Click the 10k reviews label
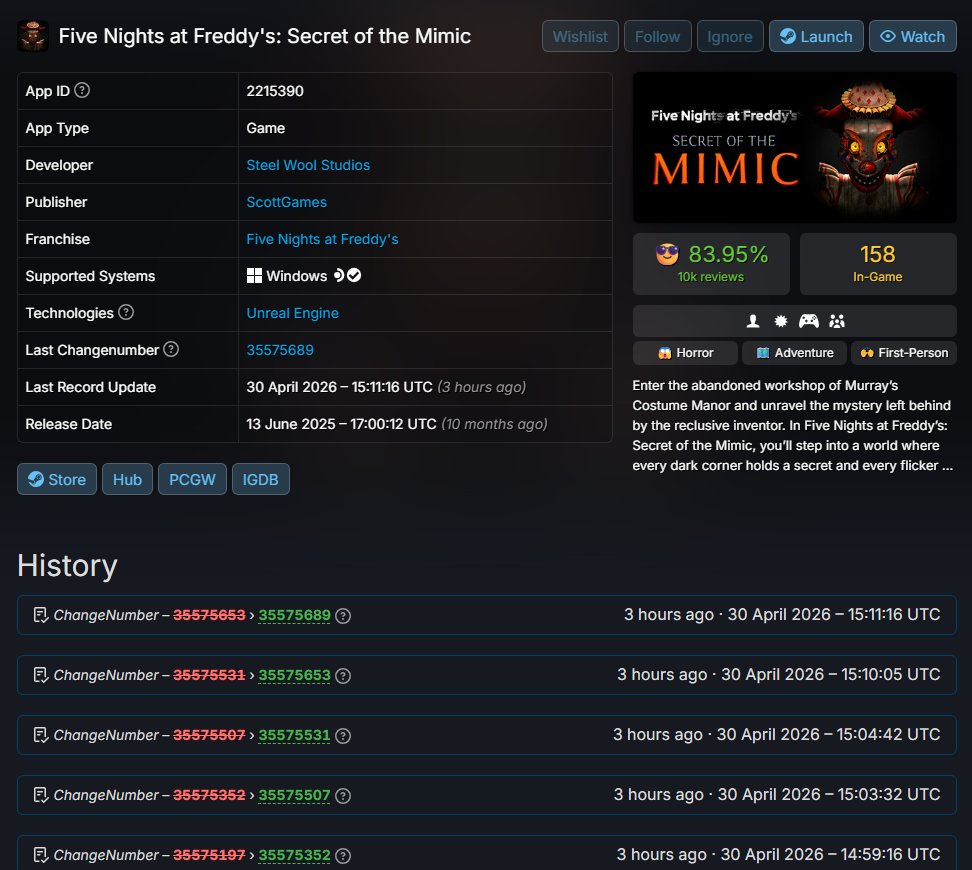This screenshot has height=870, width=972. [710, 277]
